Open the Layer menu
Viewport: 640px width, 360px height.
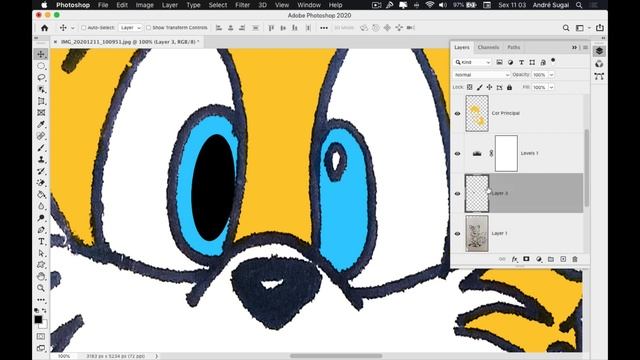(x=169, y=5)
